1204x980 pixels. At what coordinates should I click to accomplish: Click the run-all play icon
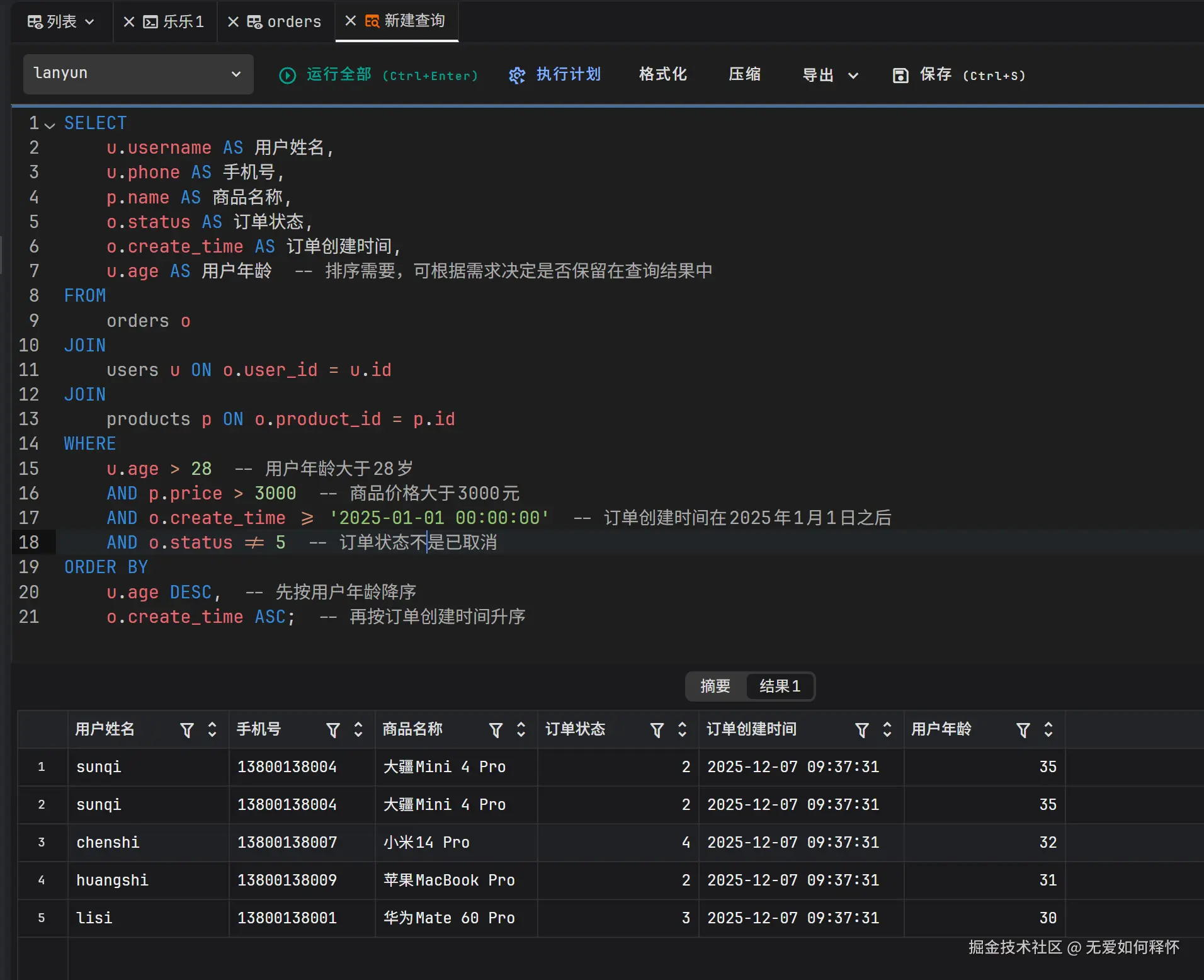pyautogui.click(x=287, y=76)
